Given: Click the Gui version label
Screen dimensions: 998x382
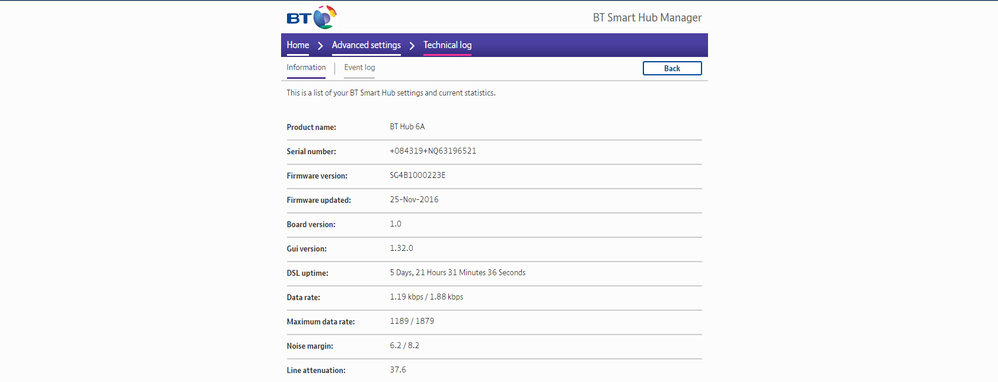Looking at the screenshot, I should tap(308, 248).
